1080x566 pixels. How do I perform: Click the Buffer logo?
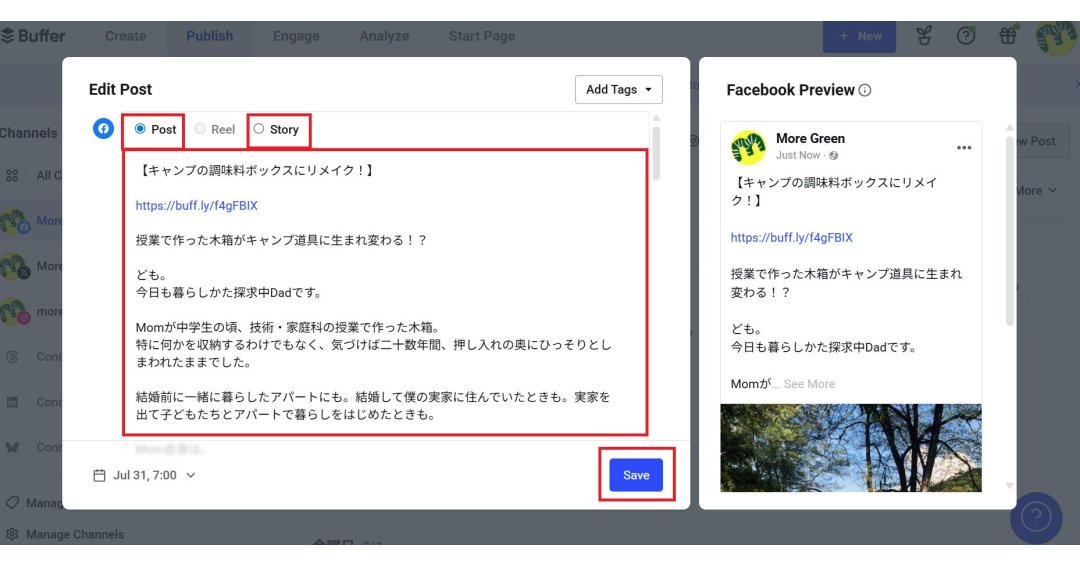[33, 36]
